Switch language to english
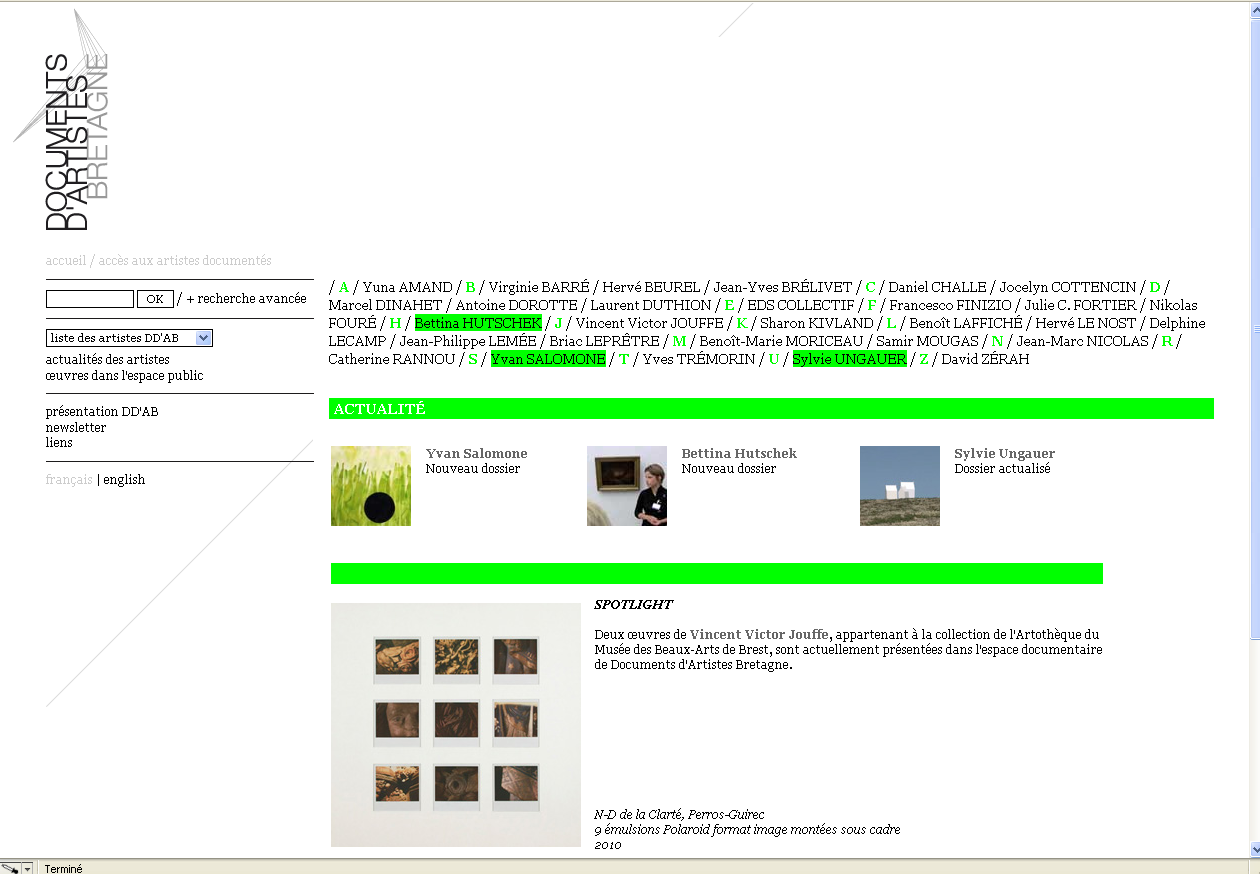 (124, 479)
